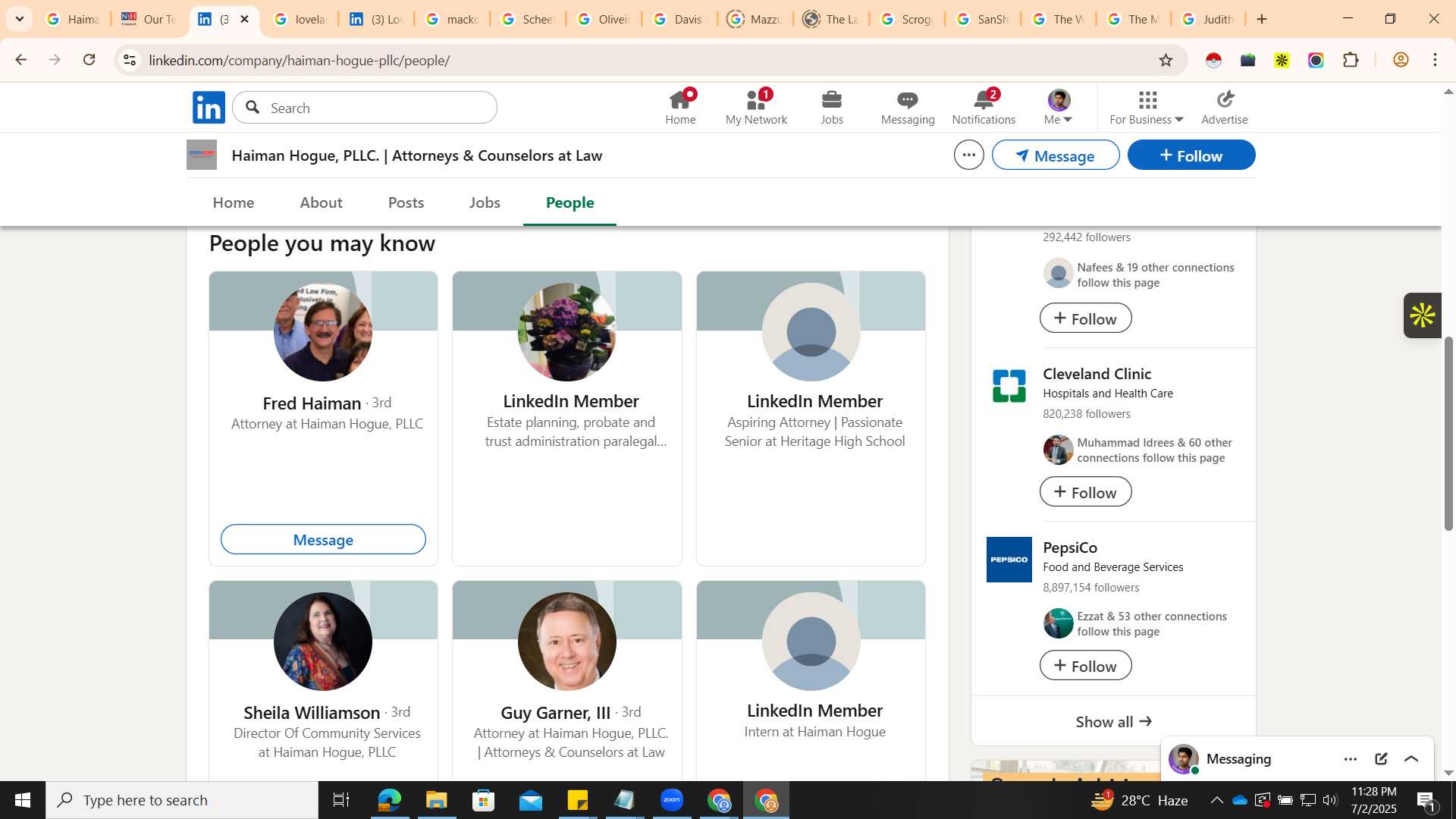This screenshot has height=819, width=1456.
Task: Switch to the 'Our Te' browser tab
Action: point(149,19)
